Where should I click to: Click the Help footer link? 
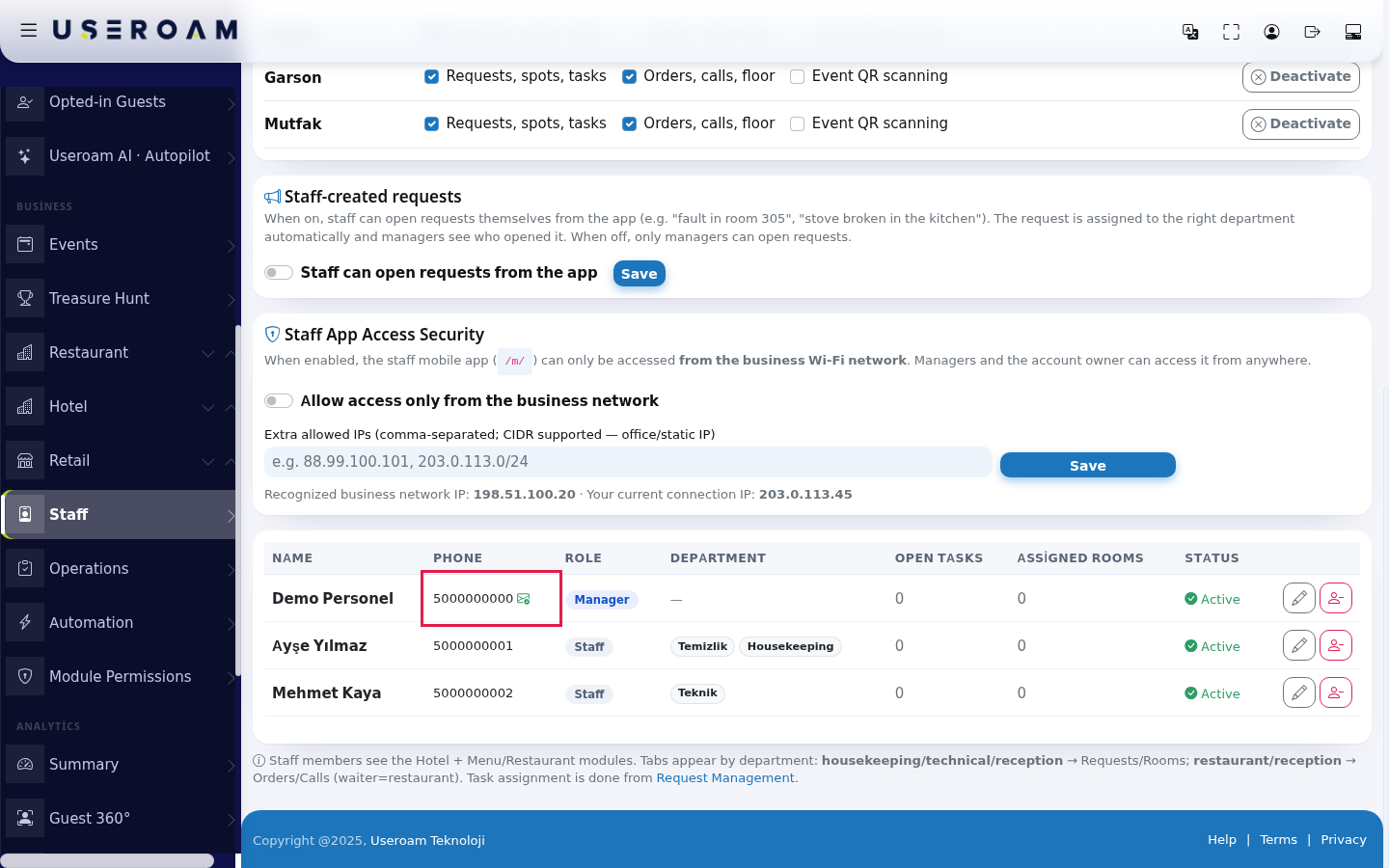(x=1222, y=840)
